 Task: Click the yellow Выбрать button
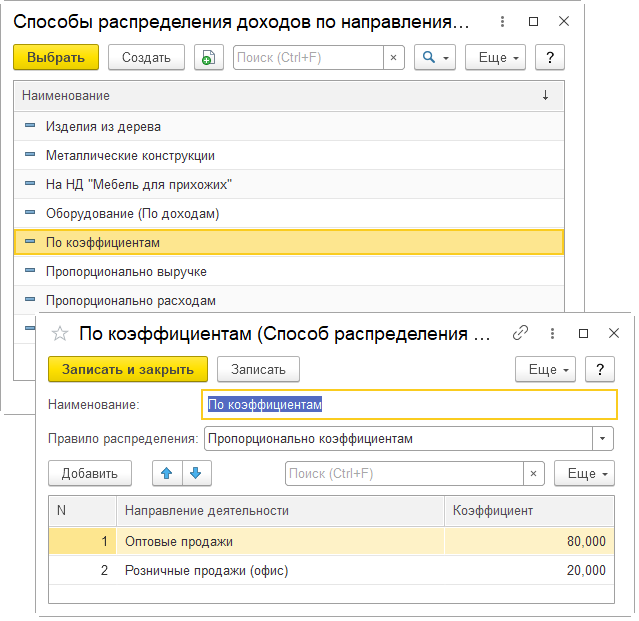(x=56, y=57)
